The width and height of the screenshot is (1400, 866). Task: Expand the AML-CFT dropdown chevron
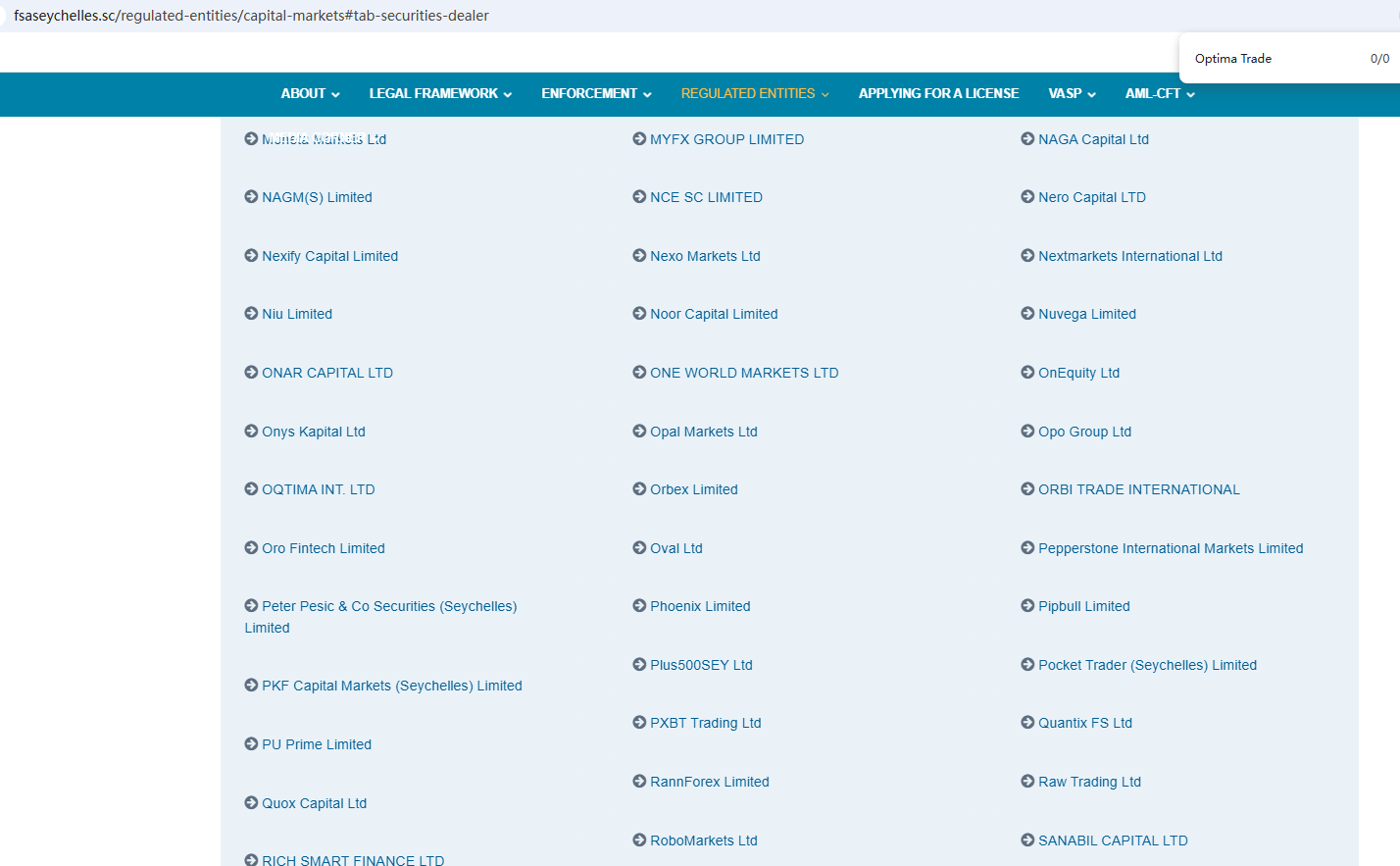point(1190,95)
